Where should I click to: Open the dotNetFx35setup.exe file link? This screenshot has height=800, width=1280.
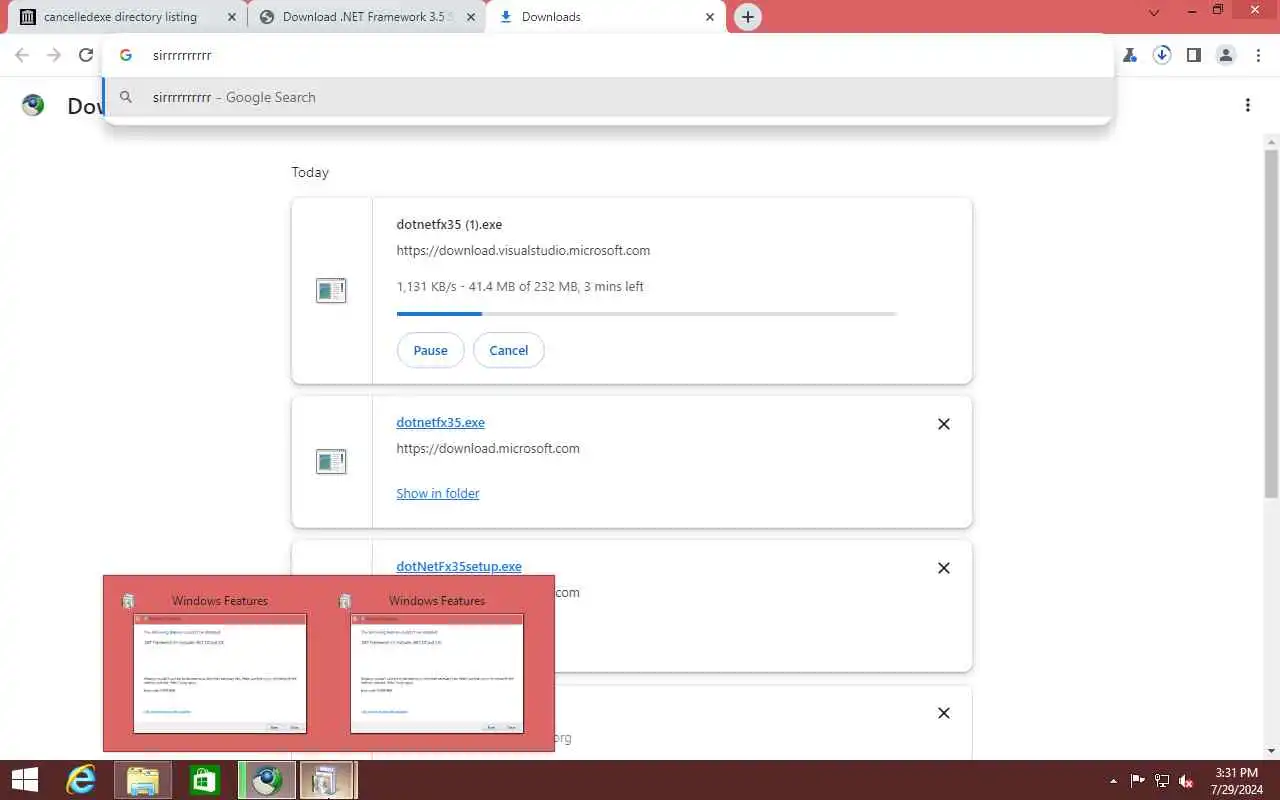(459, 566)
